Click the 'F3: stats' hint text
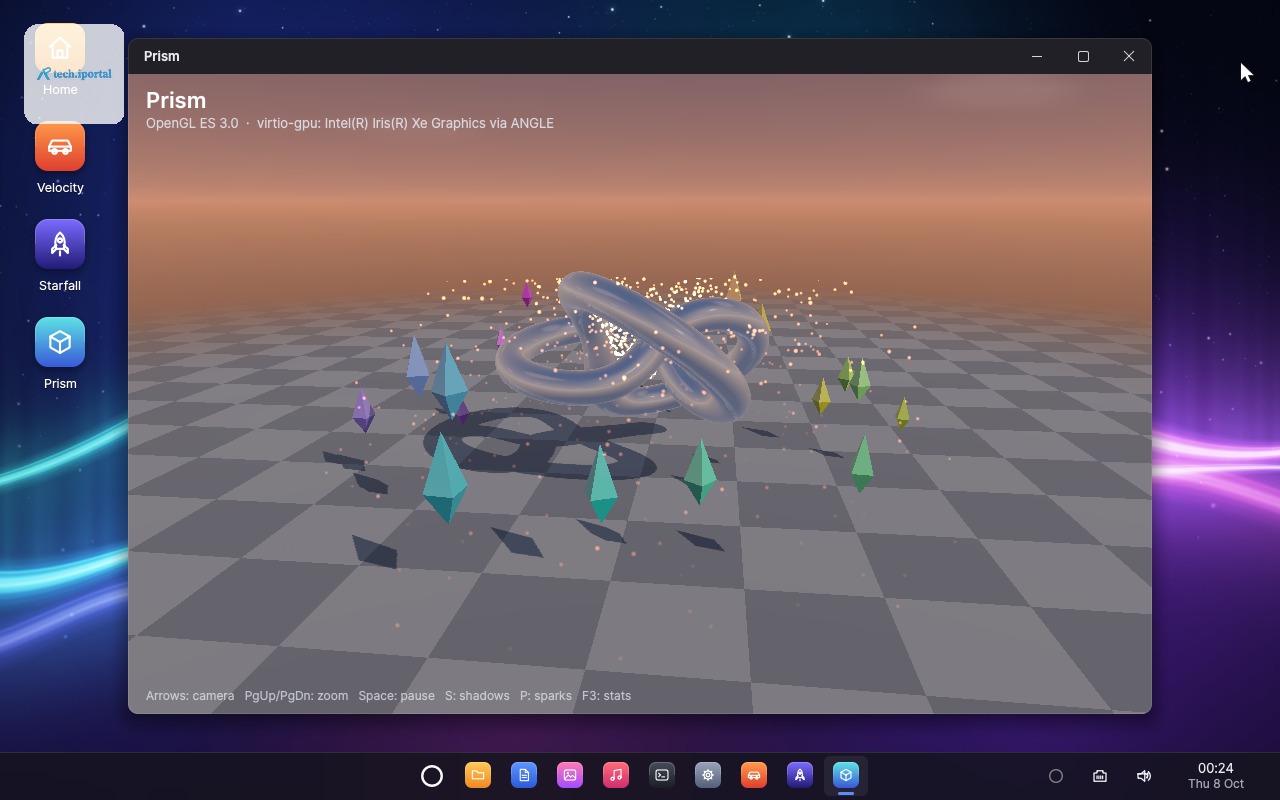 tap(607, 696)
